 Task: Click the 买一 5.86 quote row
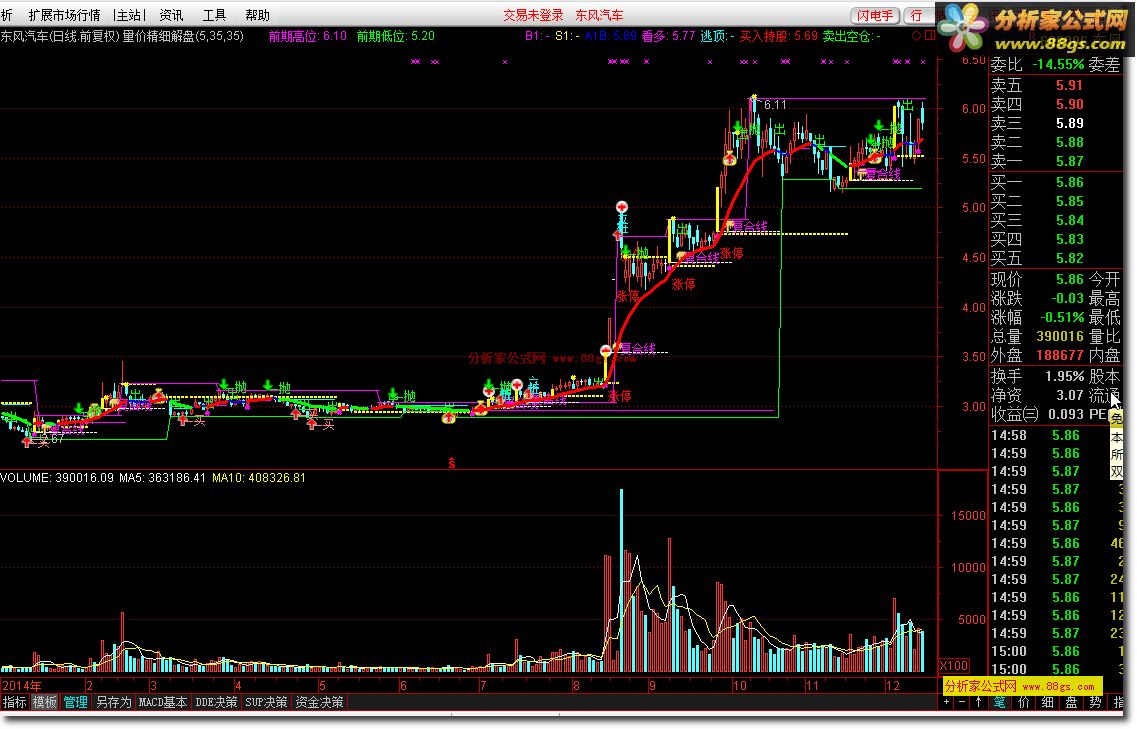pyautogui.click(x=1055, y=182)
